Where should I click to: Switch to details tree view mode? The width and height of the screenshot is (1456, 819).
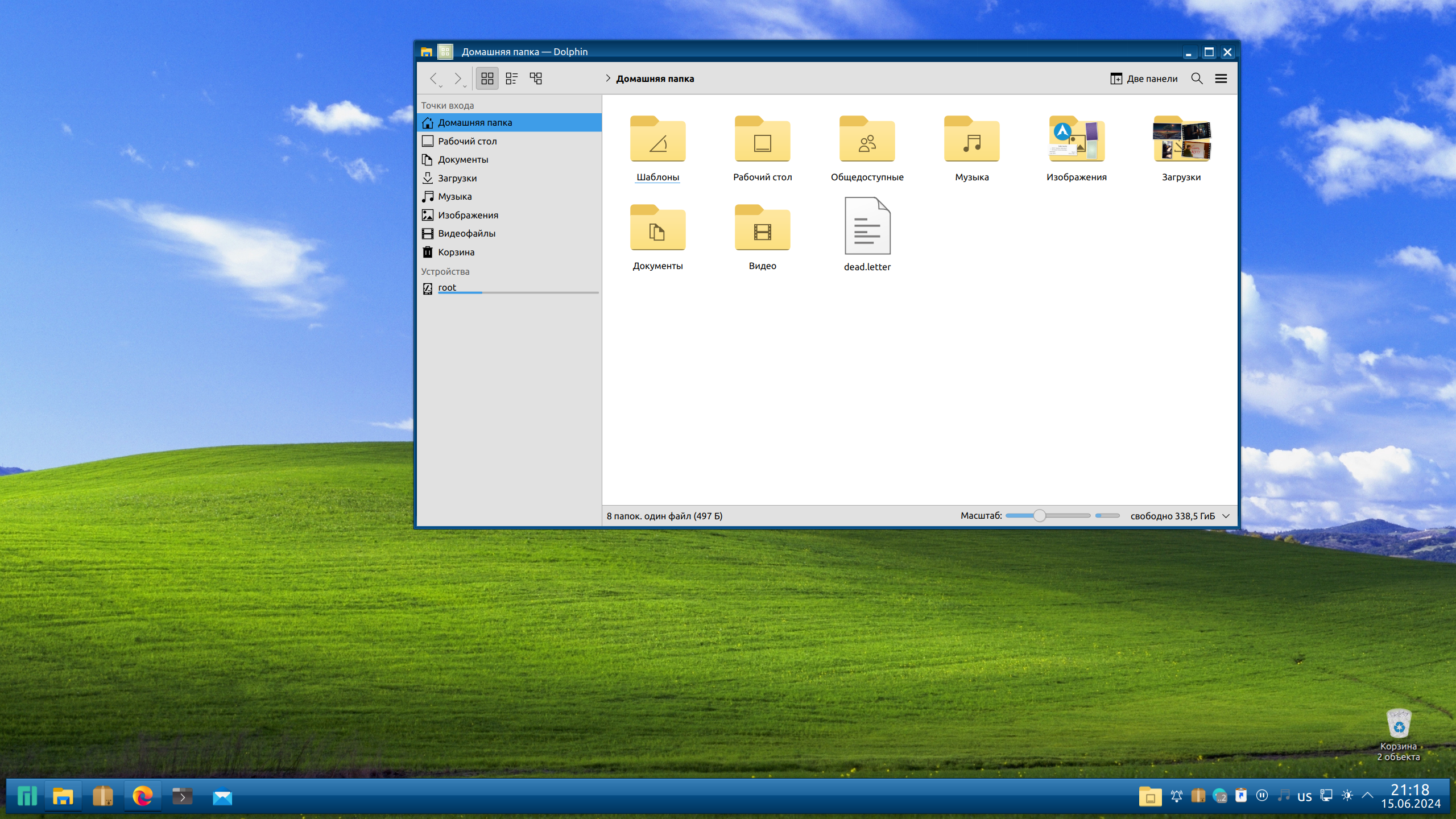(536, 78)
